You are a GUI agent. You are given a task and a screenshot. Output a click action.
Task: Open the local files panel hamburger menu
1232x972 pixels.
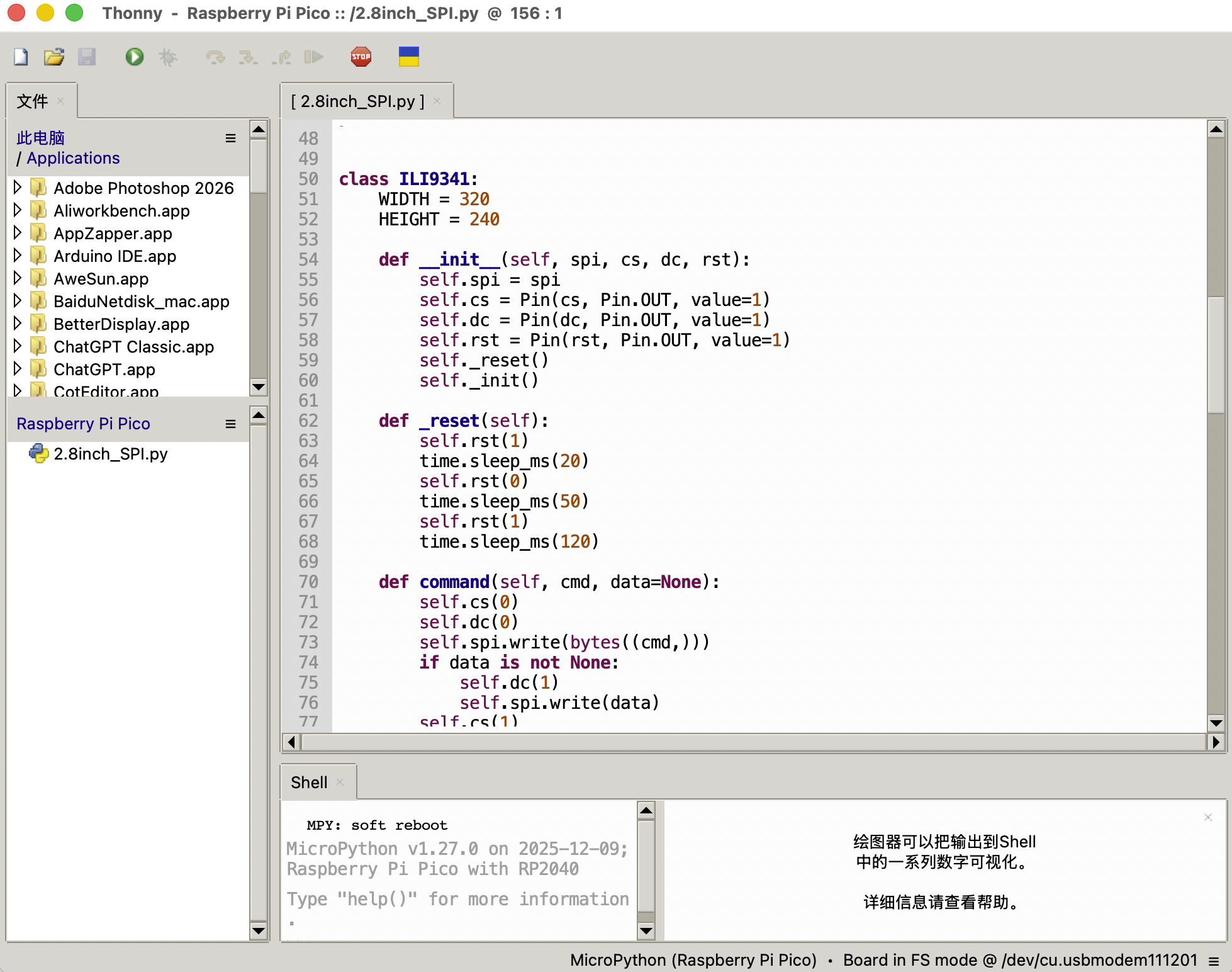(x=231, y=138)
